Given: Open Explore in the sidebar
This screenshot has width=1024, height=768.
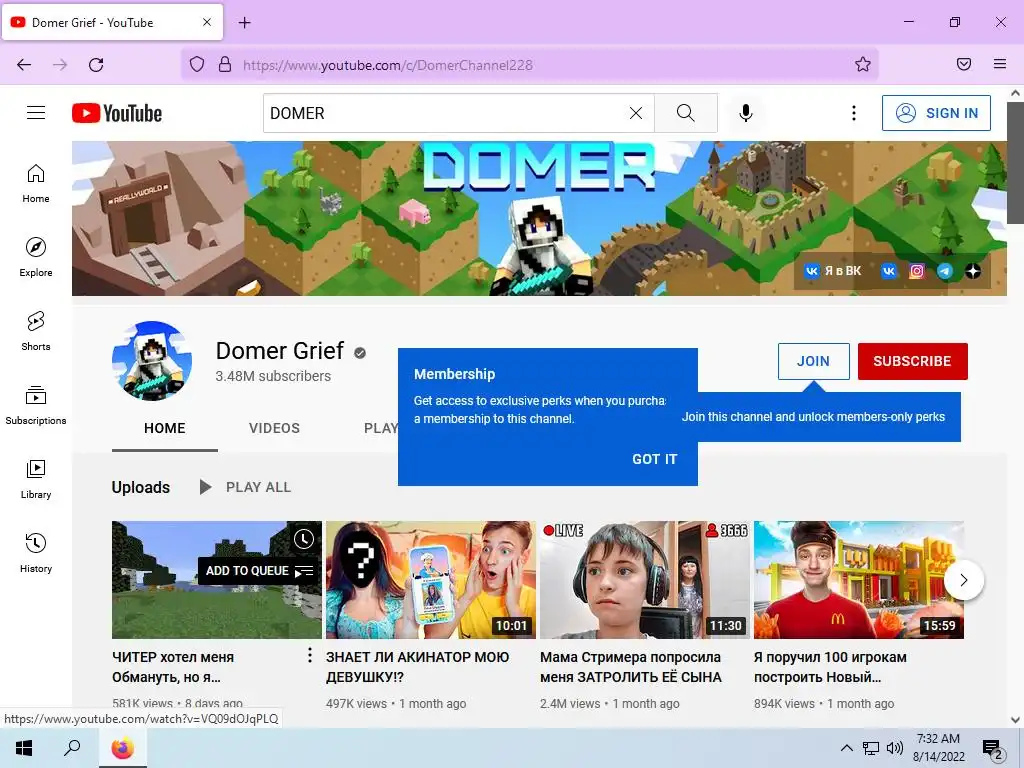Looking at the screenshot, I should click(36, 257).
